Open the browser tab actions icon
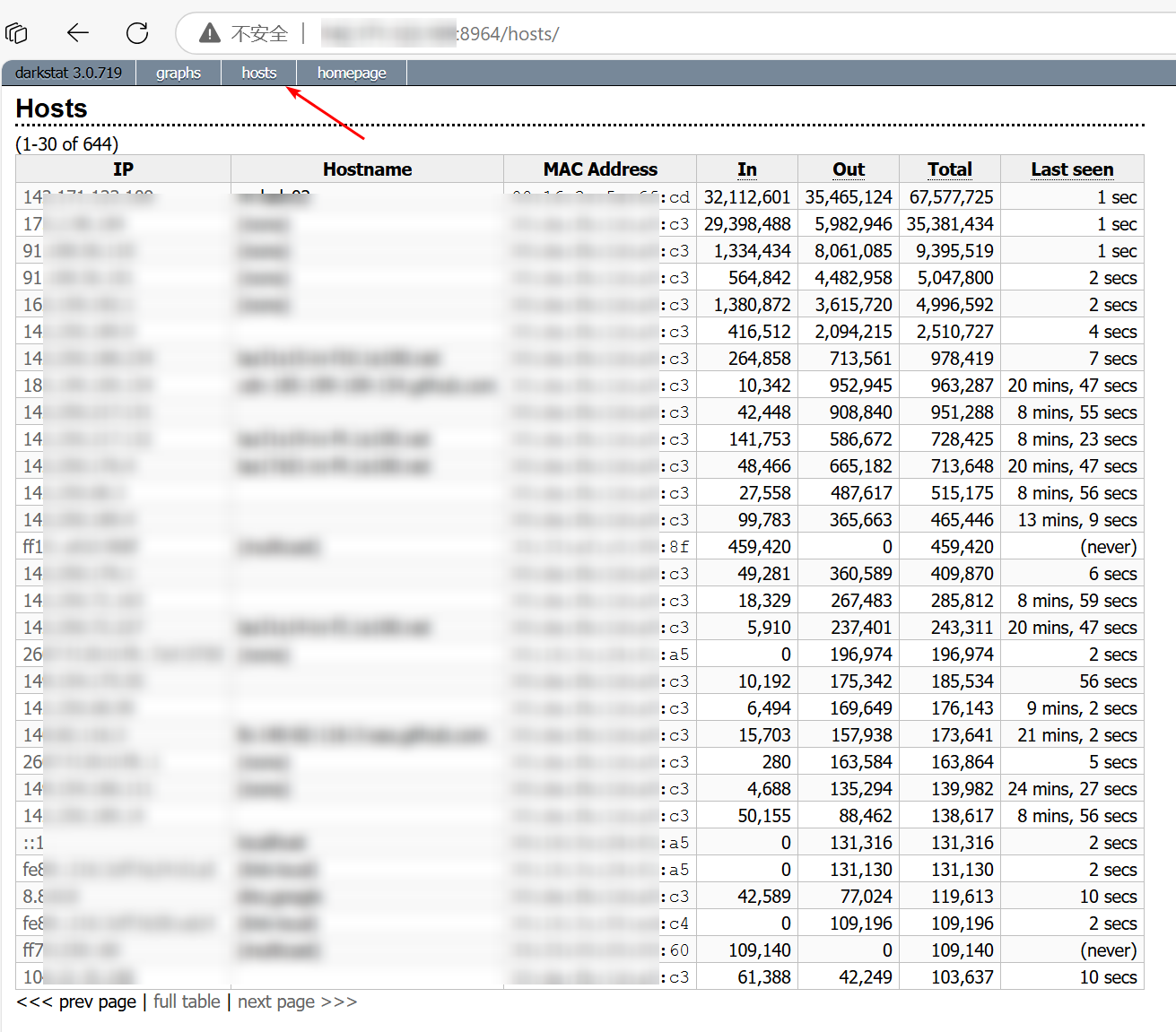Screen dimensions: 1176x1032 (x=17, y=33)
